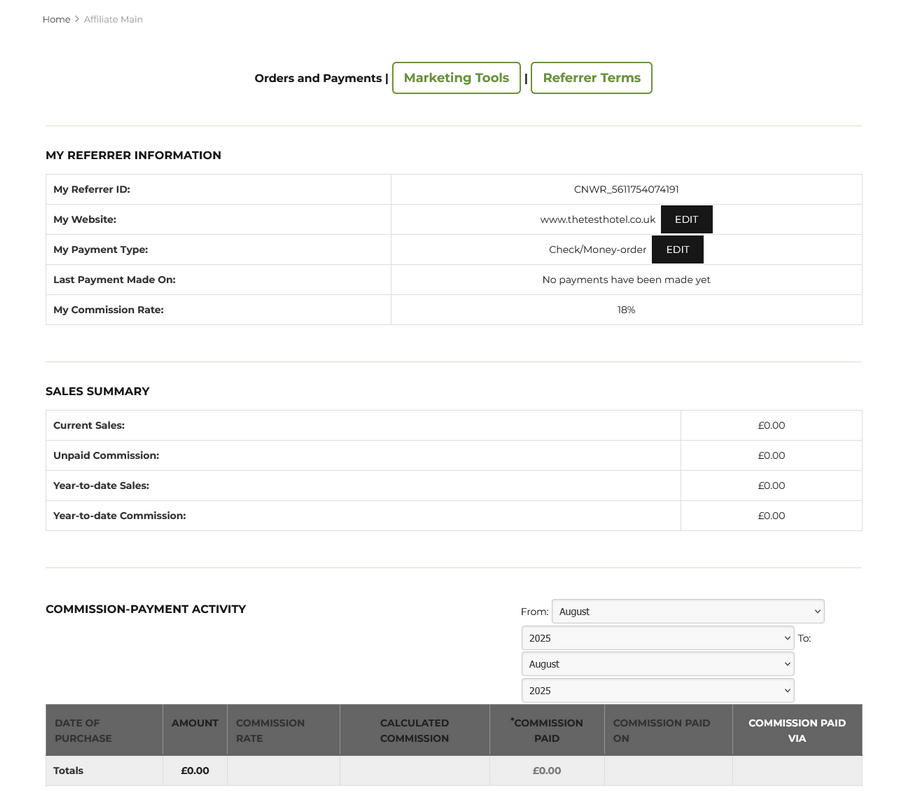The height and width of the screenshot is (791, 918).
Task: Click the Amount column header
Action: pyautogui.click(x=195, y=723)
